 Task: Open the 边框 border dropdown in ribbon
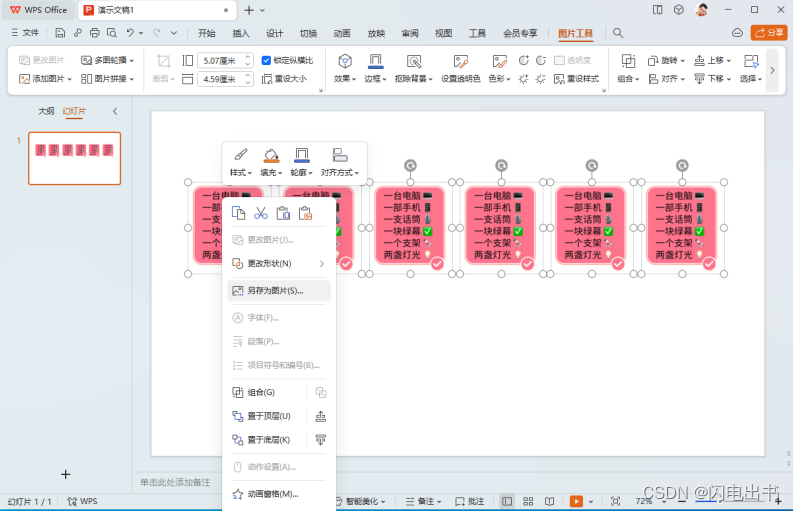(375, 68)
